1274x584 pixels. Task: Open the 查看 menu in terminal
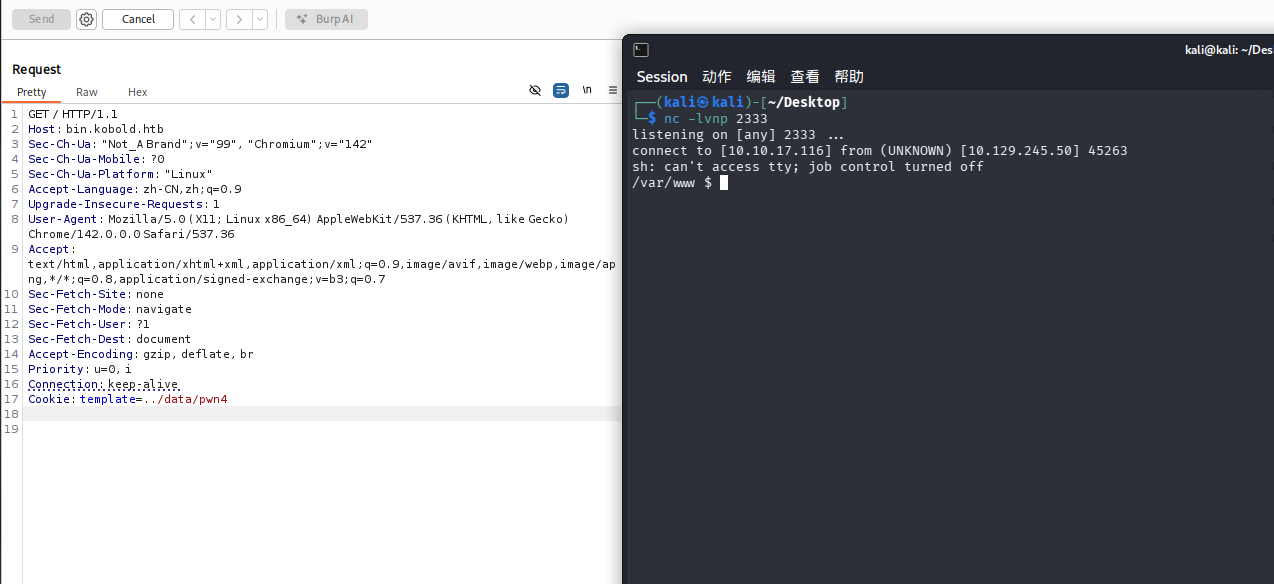(x=805, y=77)
